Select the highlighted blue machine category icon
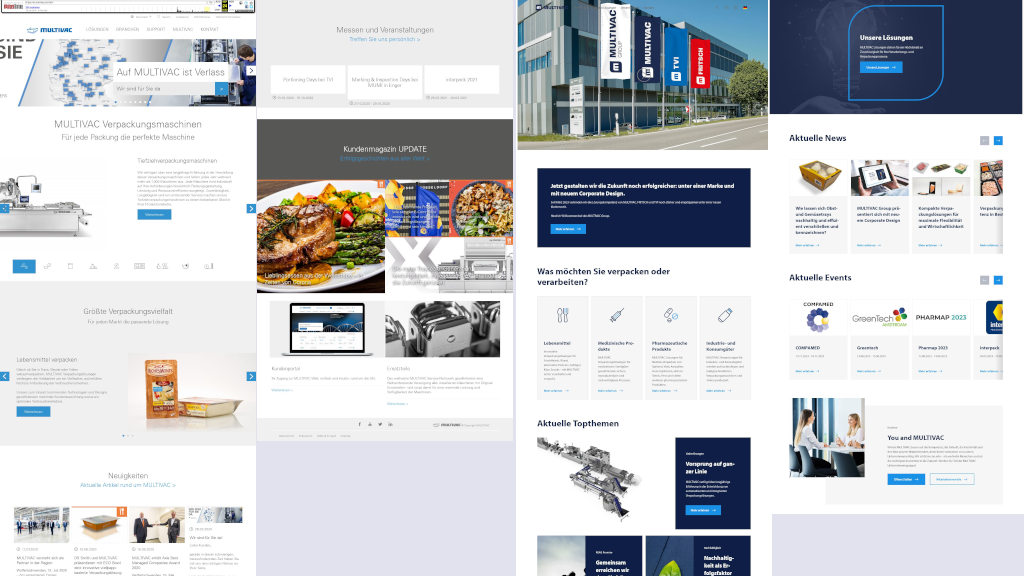This screenshot has height=576, width=1024. (x=24, y=266)
